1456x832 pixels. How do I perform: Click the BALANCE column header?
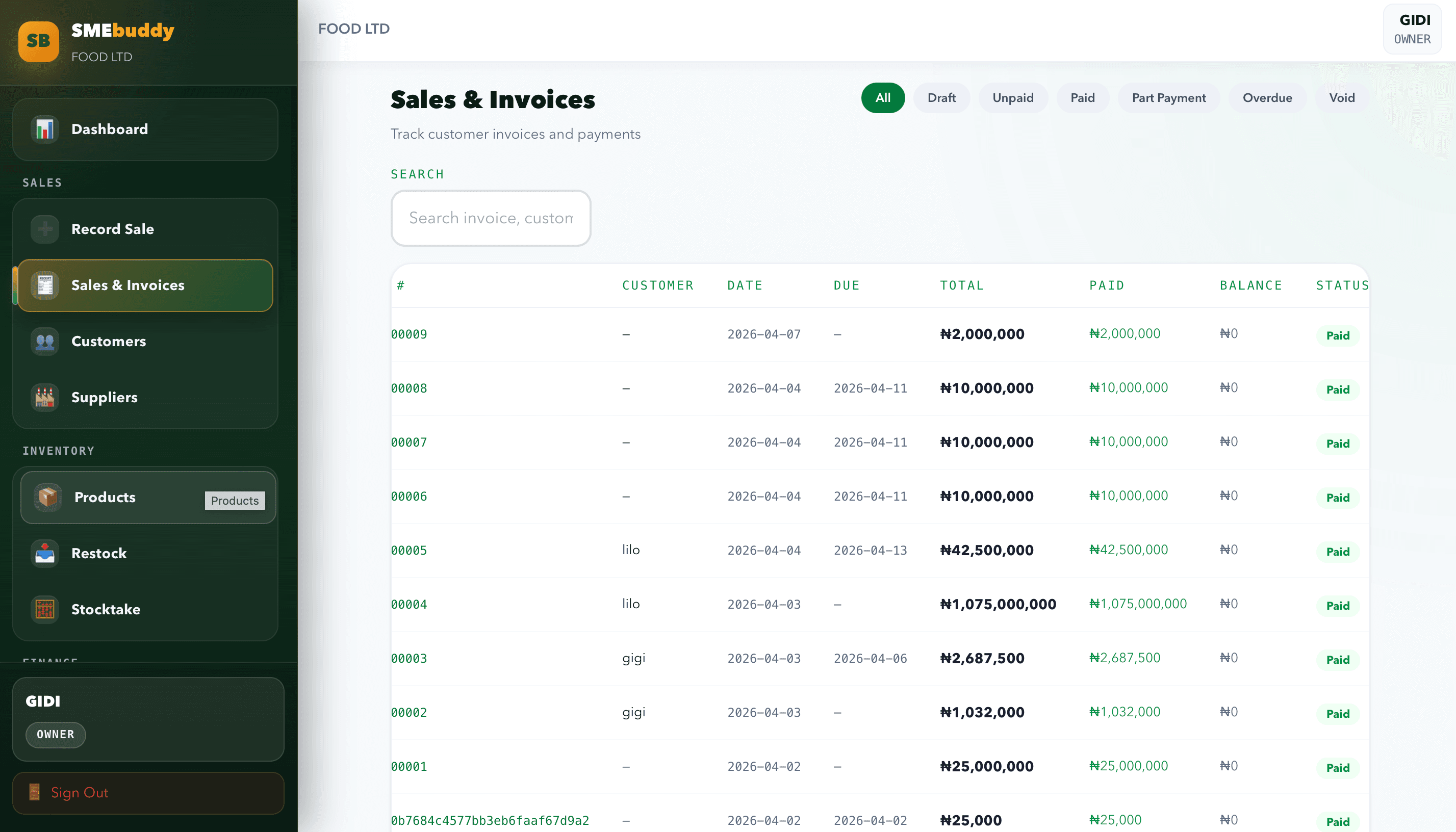pyautogui.click(x=1251, y=285)
